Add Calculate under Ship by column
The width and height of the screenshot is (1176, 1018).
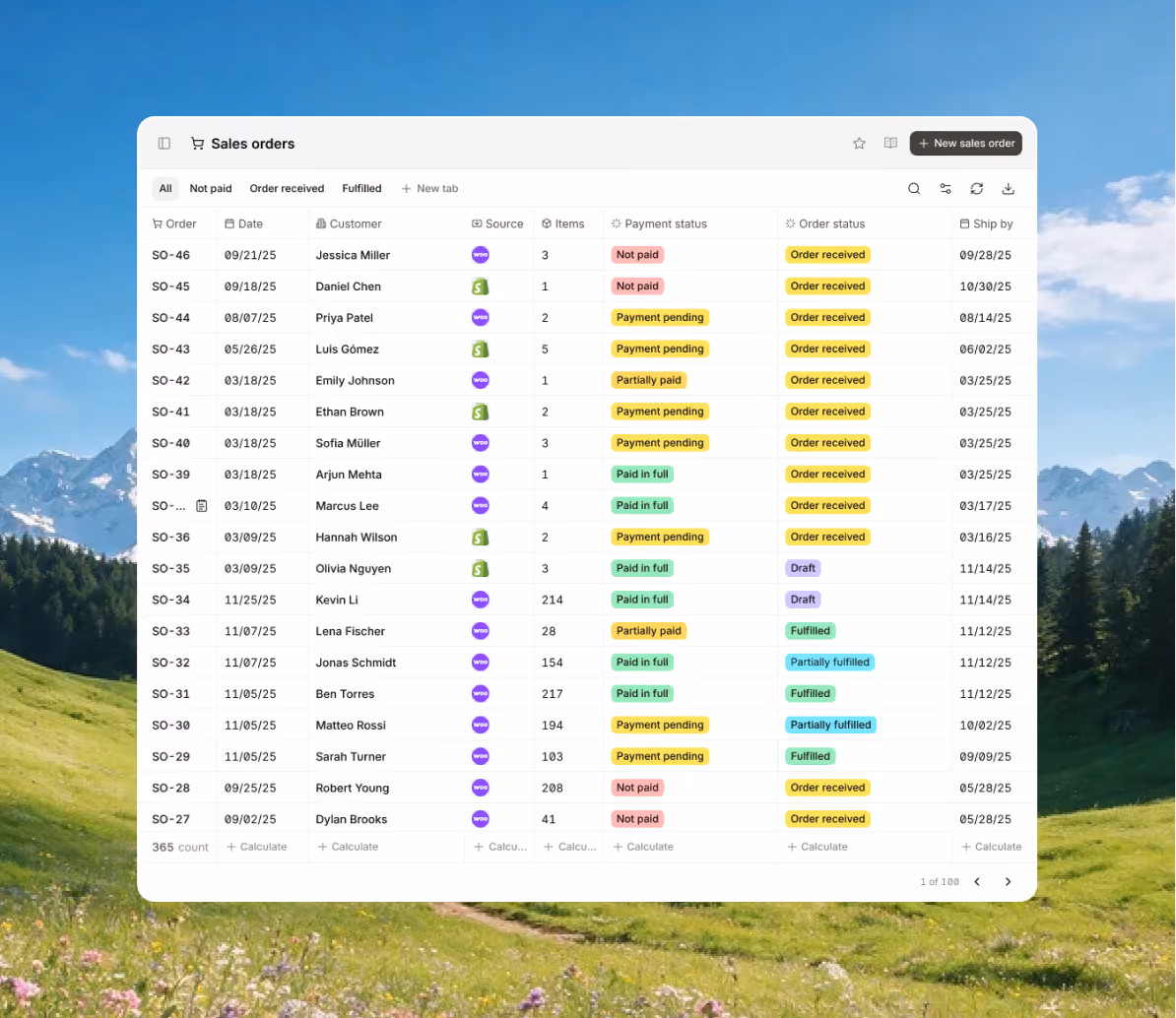point(992,847)
